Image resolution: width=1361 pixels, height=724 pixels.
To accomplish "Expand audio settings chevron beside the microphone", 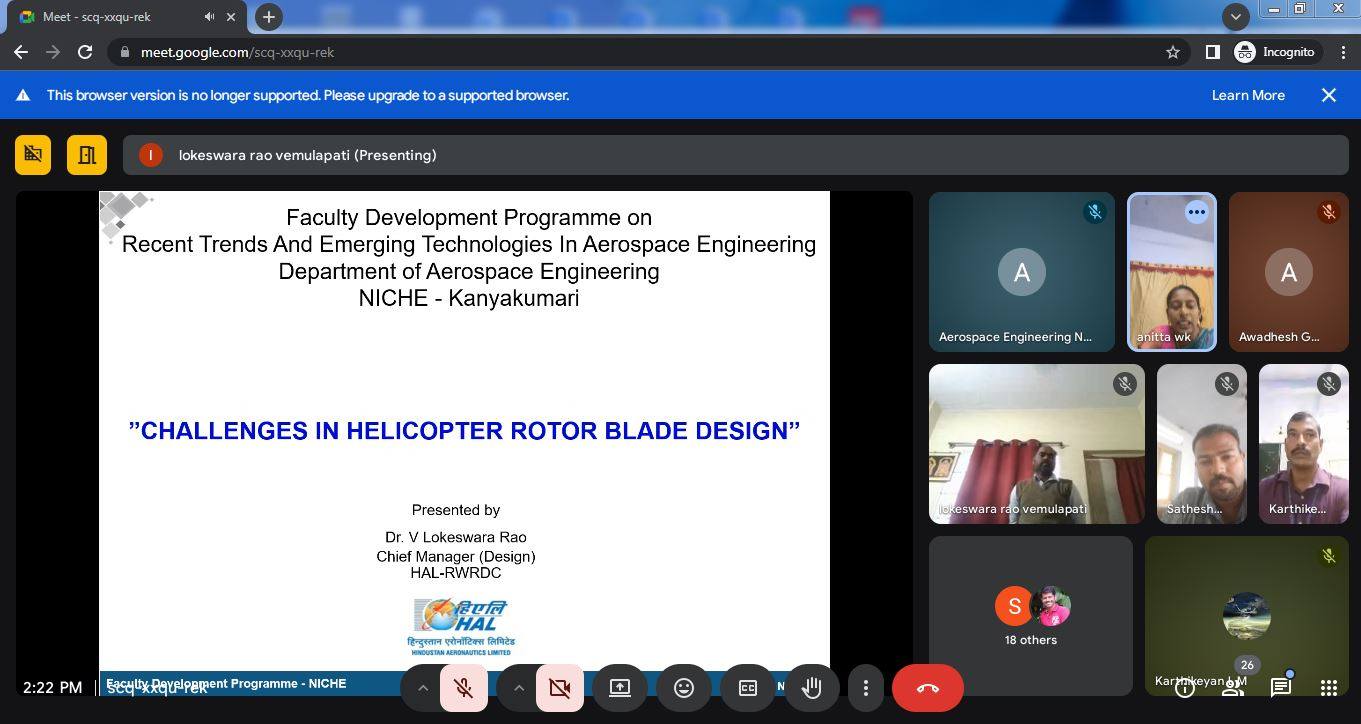I will [x=422, y=688].
